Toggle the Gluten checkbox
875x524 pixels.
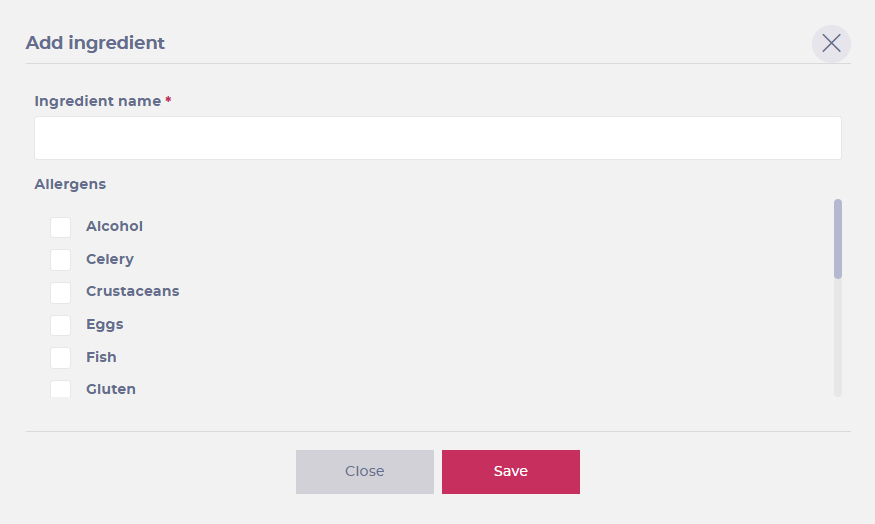coord(60,389)
